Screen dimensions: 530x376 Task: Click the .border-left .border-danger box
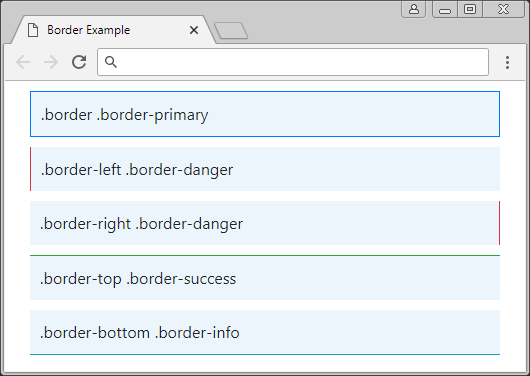(x=265, y=169)
